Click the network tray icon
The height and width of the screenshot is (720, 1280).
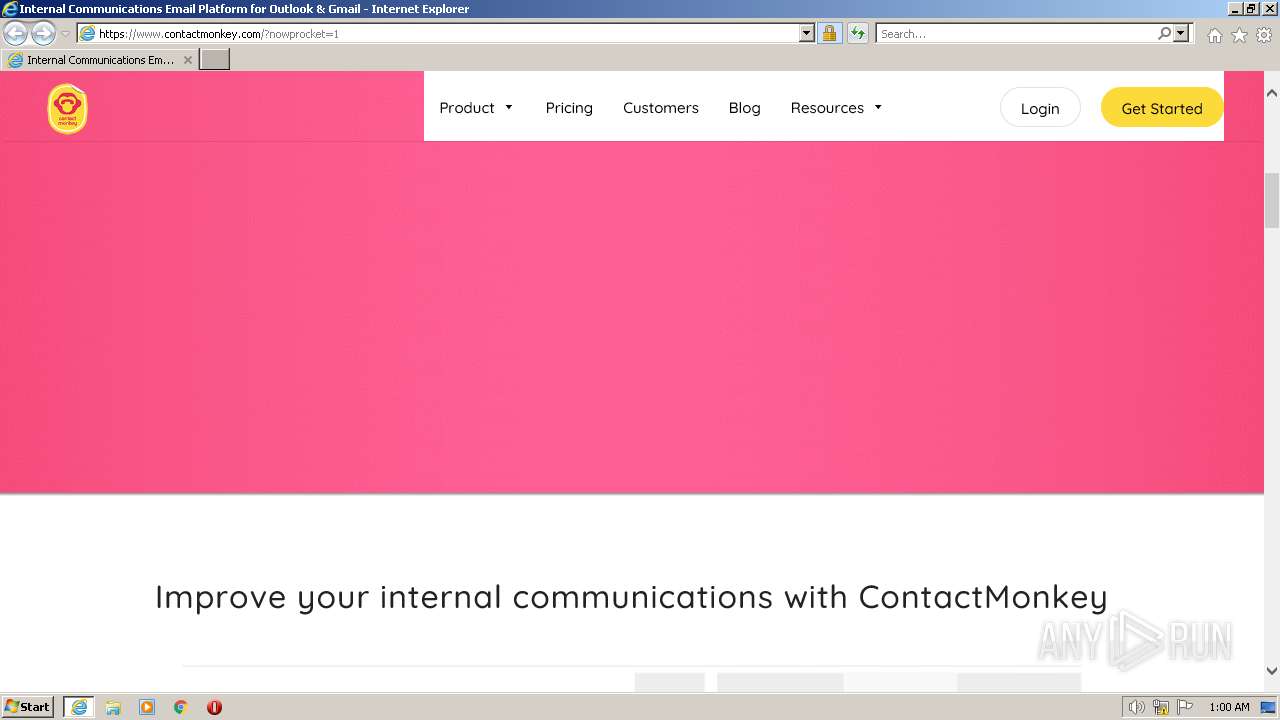pyautogui.click(x=1161, y=707)
